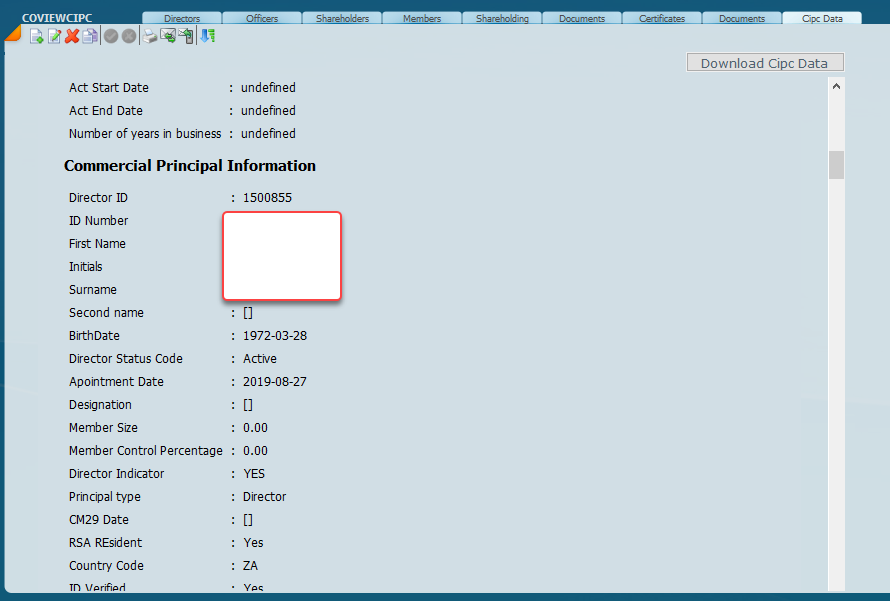
Task: Switch to the Directors tab
Action: pyautogui.click(x=181, y=18)
